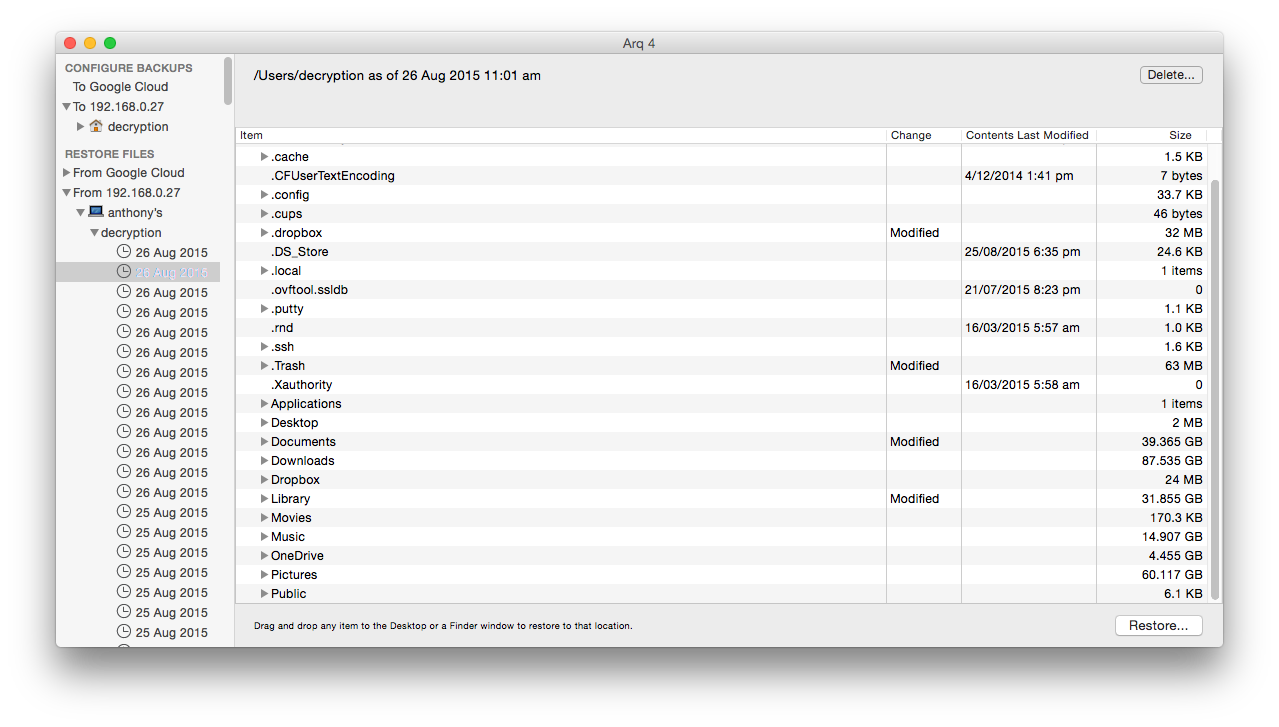Expand the .cache folder
The image size is (1279, 727).
[x=265, y=157]
